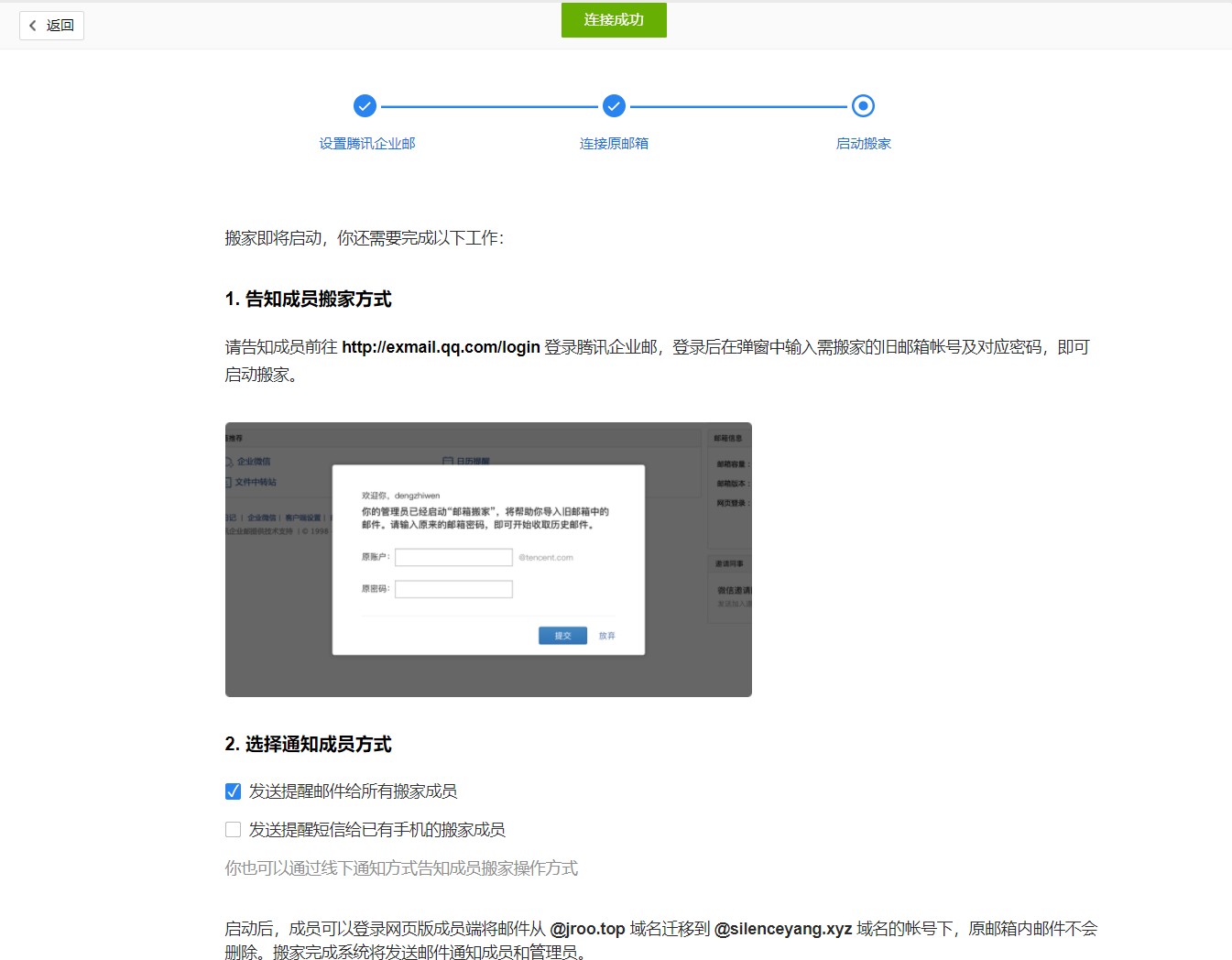Enable 发送提醒短信给已有手机的搬家成员 option
The width and height of the screenshot is (1232, 960).
(x=234, y=830)
